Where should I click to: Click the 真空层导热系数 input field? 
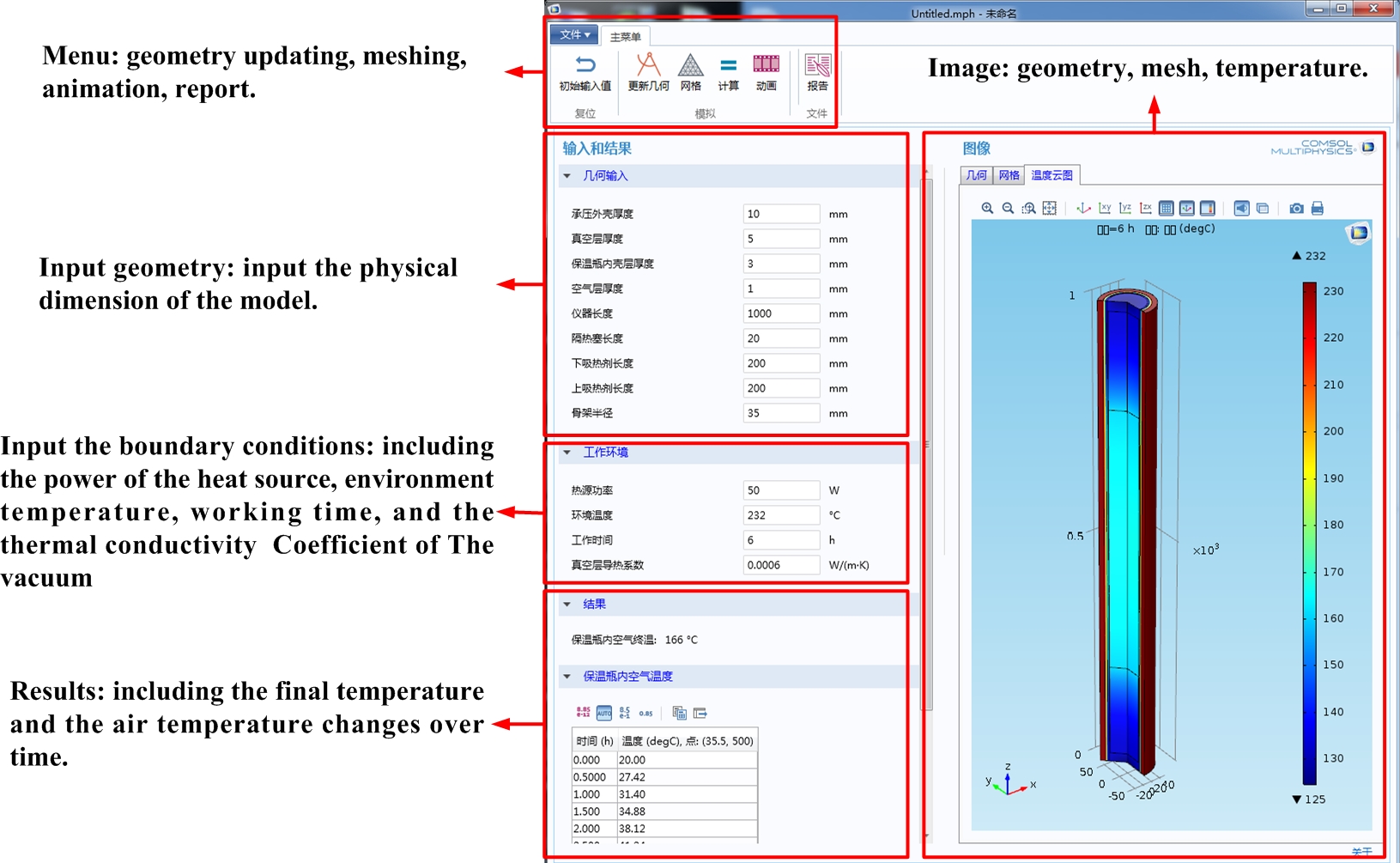tap(781, 565)
